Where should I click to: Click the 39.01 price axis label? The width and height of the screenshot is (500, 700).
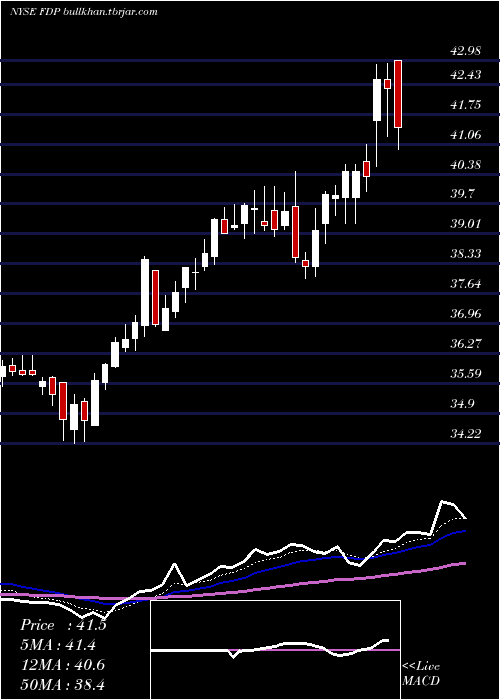(x=466, y=224)
